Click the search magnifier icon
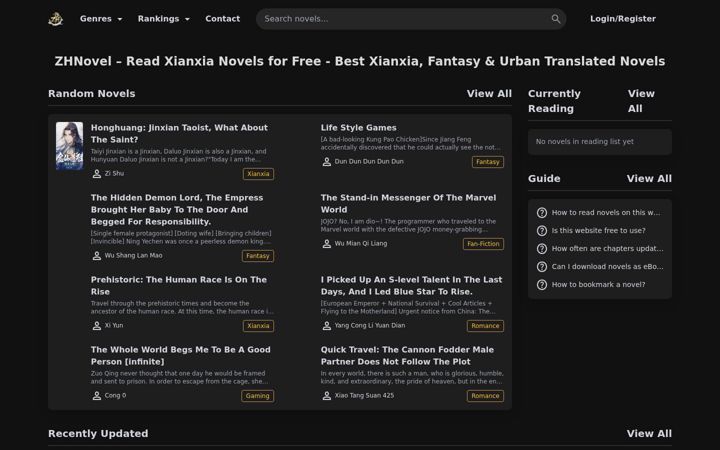720x450 pixels. pyautogui.click(x=556, y=19)
